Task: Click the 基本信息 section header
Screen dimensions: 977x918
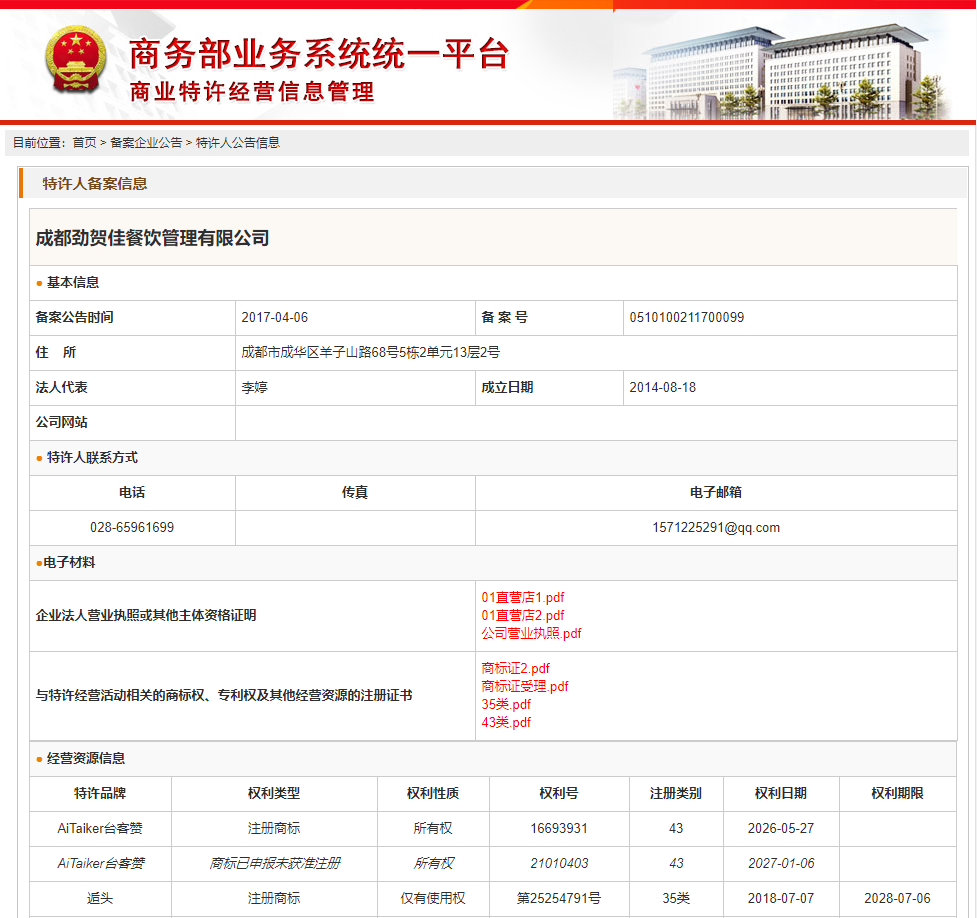Action: [x=73, y=282]
